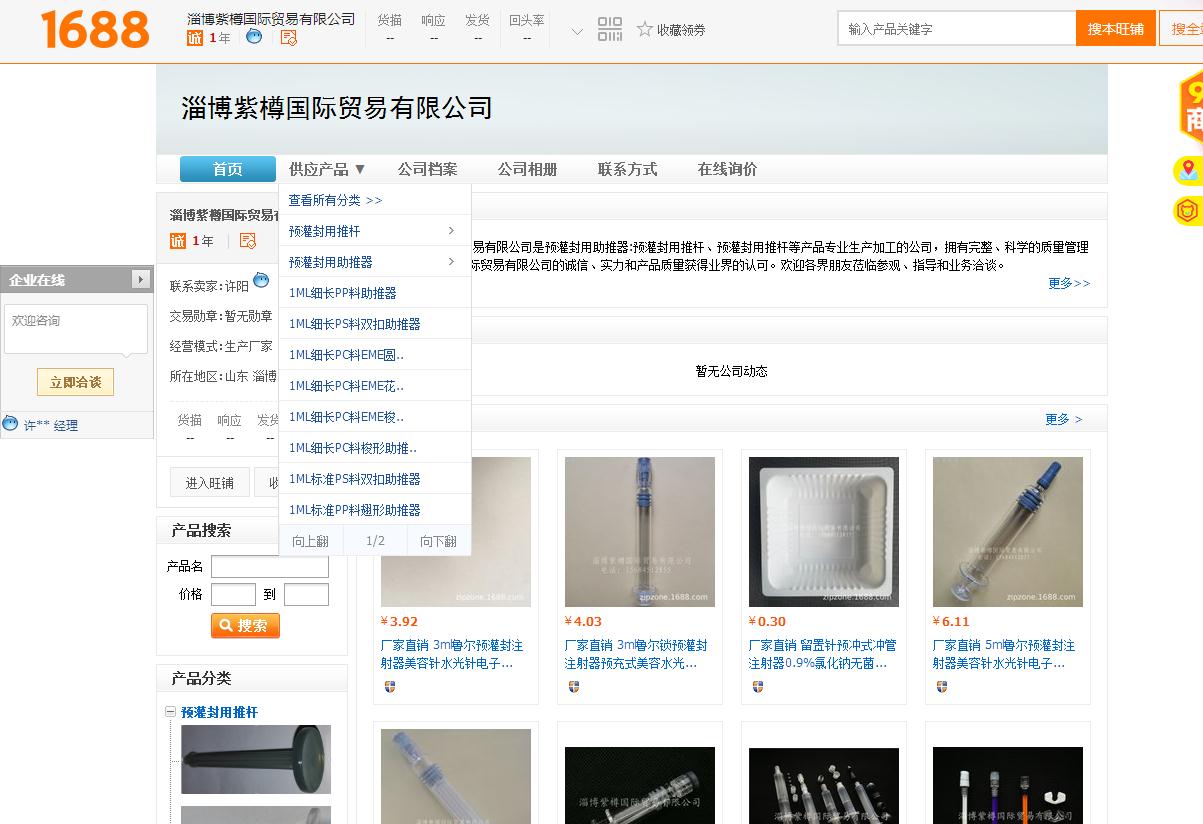1203x824 pixels.
Task: Click the header integrity 诚 badge icon
Action: pyautogui.click(x=195, y=38)
